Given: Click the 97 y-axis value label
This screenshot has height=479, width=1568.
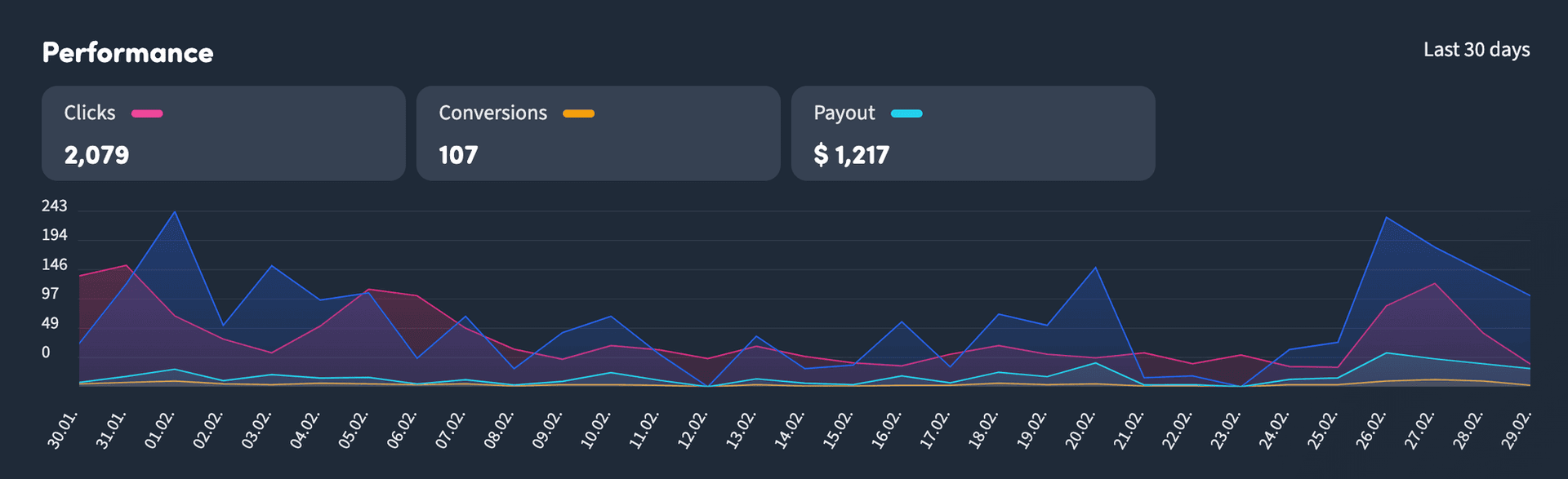Looking at the screenshot, I should pos(50,294).
